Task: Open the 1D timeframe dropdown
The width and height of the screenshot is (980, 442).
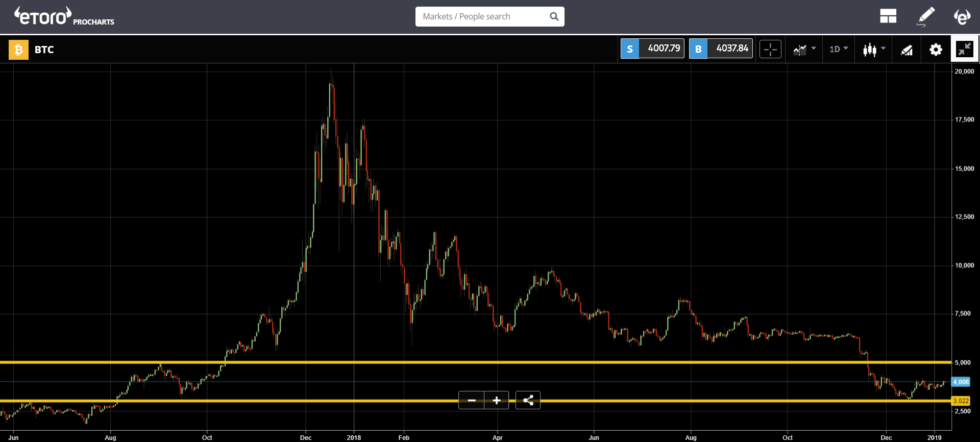Action: pyautogui.click(x=839, y=49)
